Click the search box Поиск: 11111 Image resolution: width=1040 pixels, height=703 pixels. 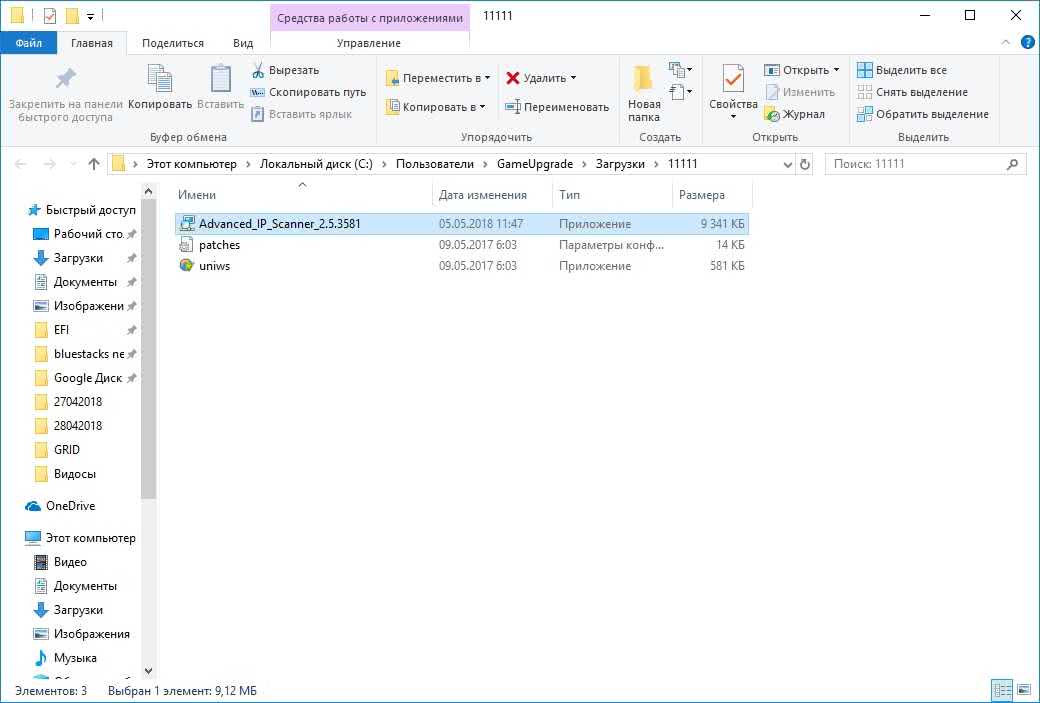(915, 164)
